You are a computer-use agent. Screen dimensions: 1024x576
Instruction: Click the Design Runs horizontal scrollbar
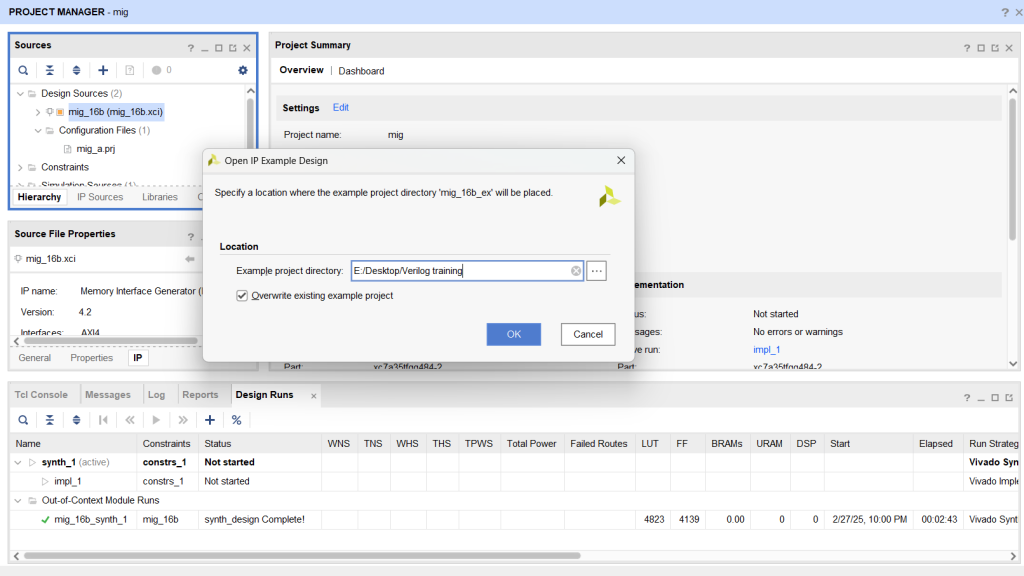[302, 556]
